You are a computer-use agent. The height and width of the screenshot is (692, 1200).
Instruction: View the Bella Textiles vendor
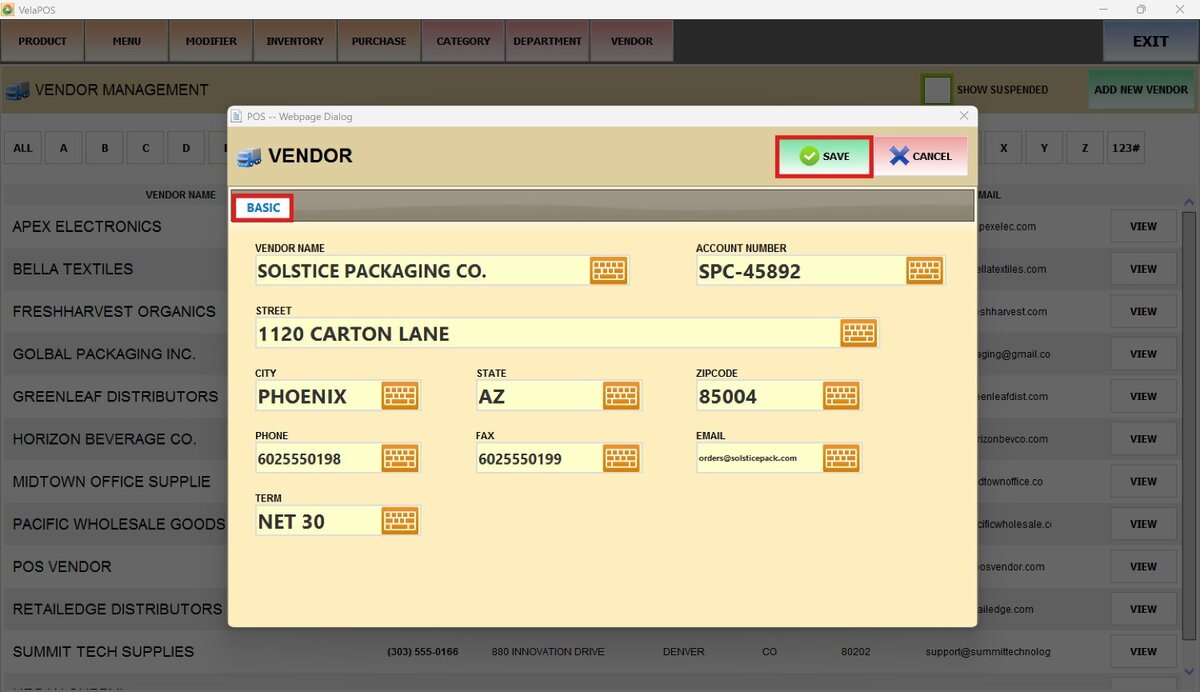(1143, 269)
